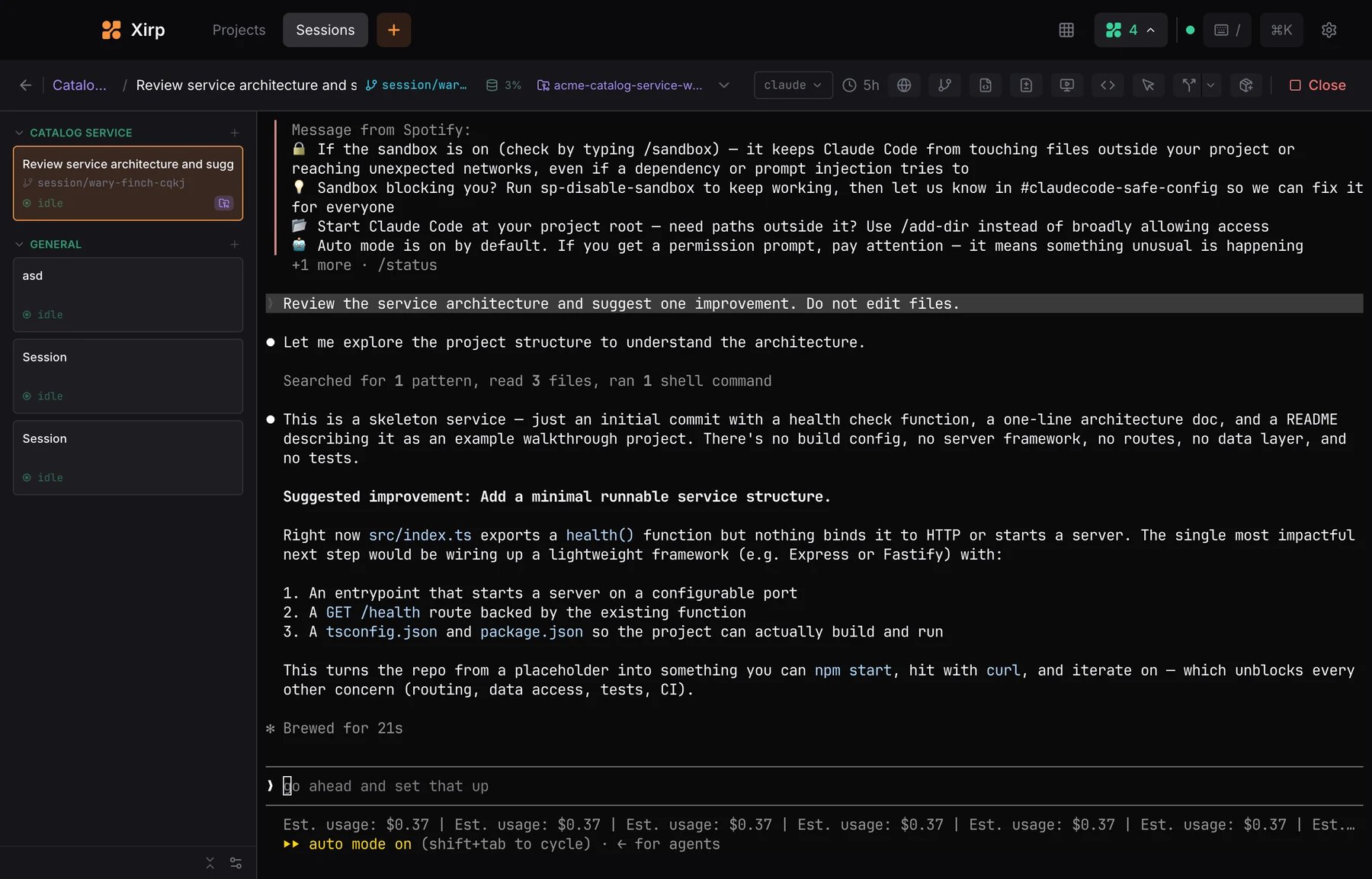Open the git branch toolbar icon

click(944, 85)
